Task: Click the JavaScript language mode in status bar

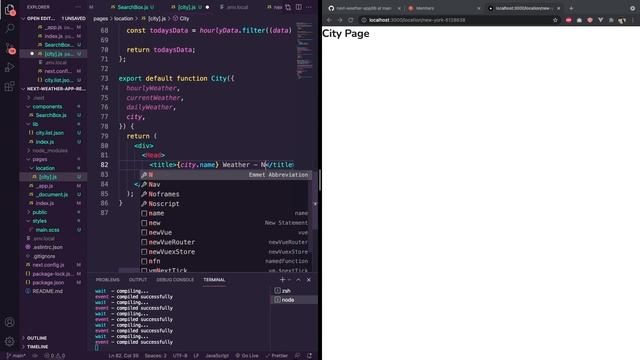Action: tap(217, 356)
